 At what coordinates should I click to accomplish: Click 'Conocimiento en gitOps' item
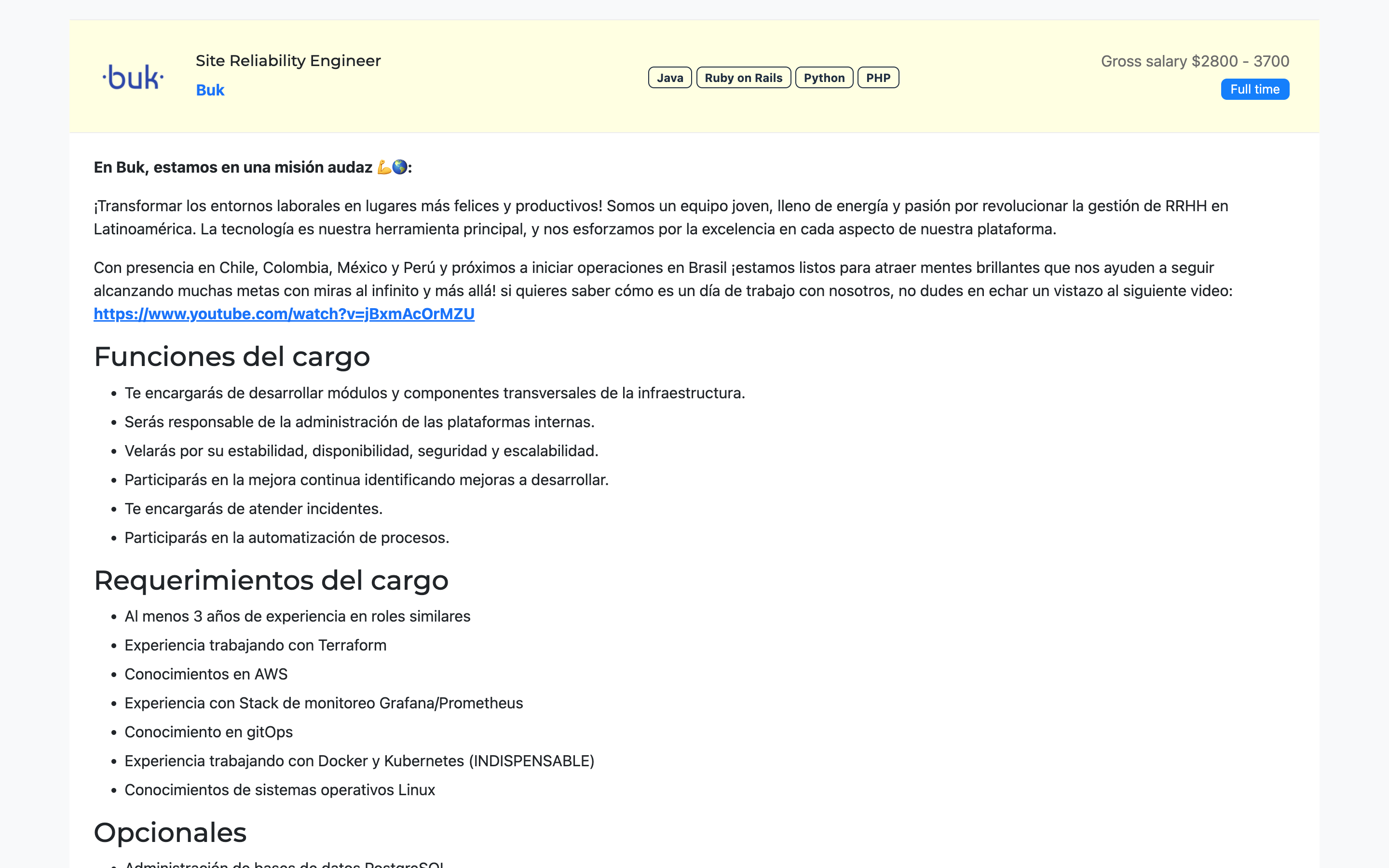click(x=208, y=732)
